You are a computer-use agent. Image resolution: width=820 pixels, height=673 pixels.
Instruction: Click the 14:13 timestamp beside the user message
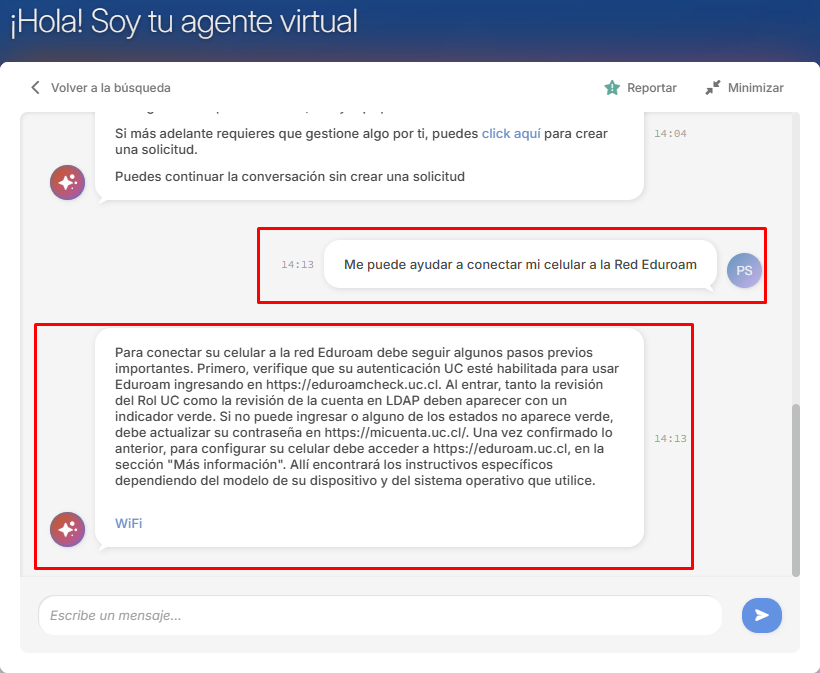coord(297,265)
